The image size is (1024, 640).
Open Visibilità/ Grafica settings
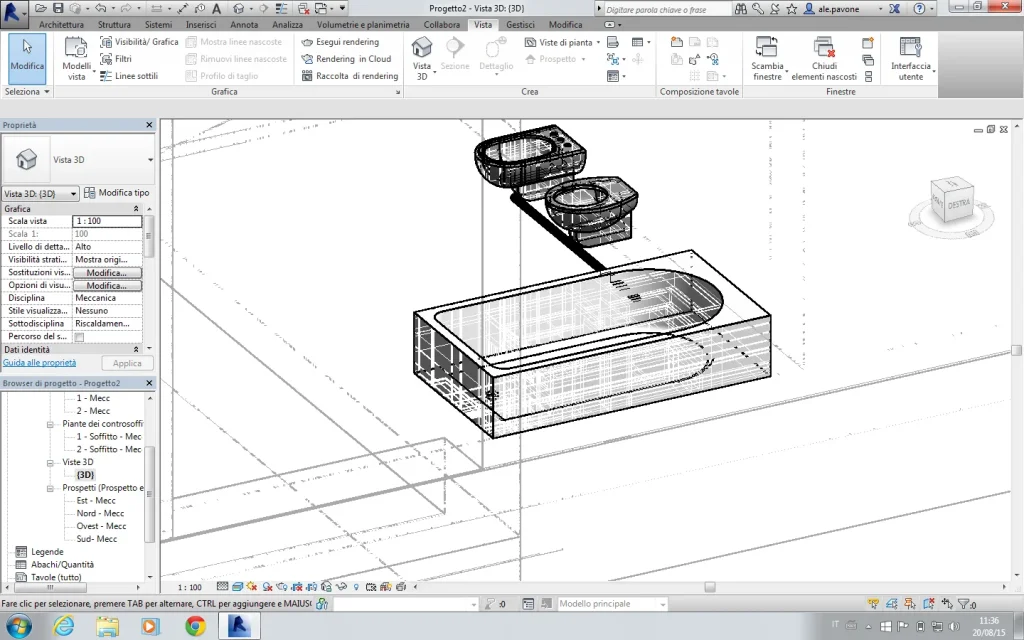click(x=139, y=42)
